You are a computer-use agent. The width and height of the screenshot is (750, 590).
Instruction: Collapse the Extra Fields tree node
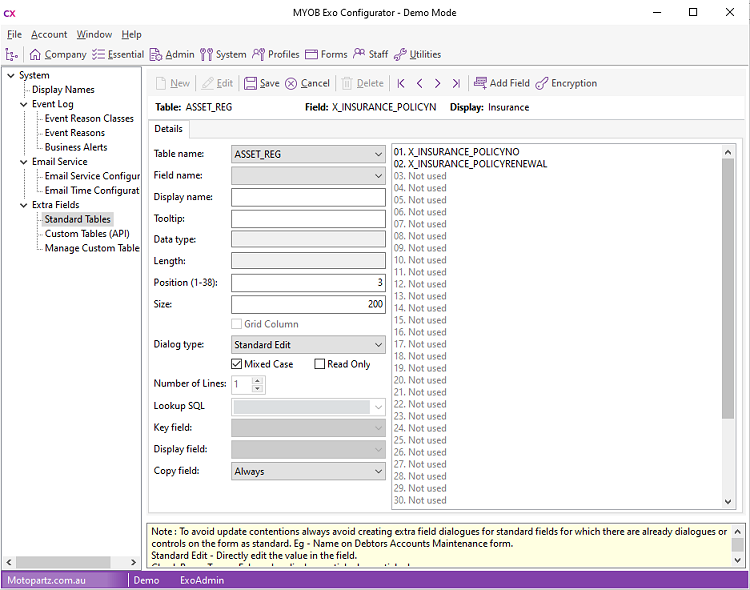pyautogui.click(x=23, y=205)
